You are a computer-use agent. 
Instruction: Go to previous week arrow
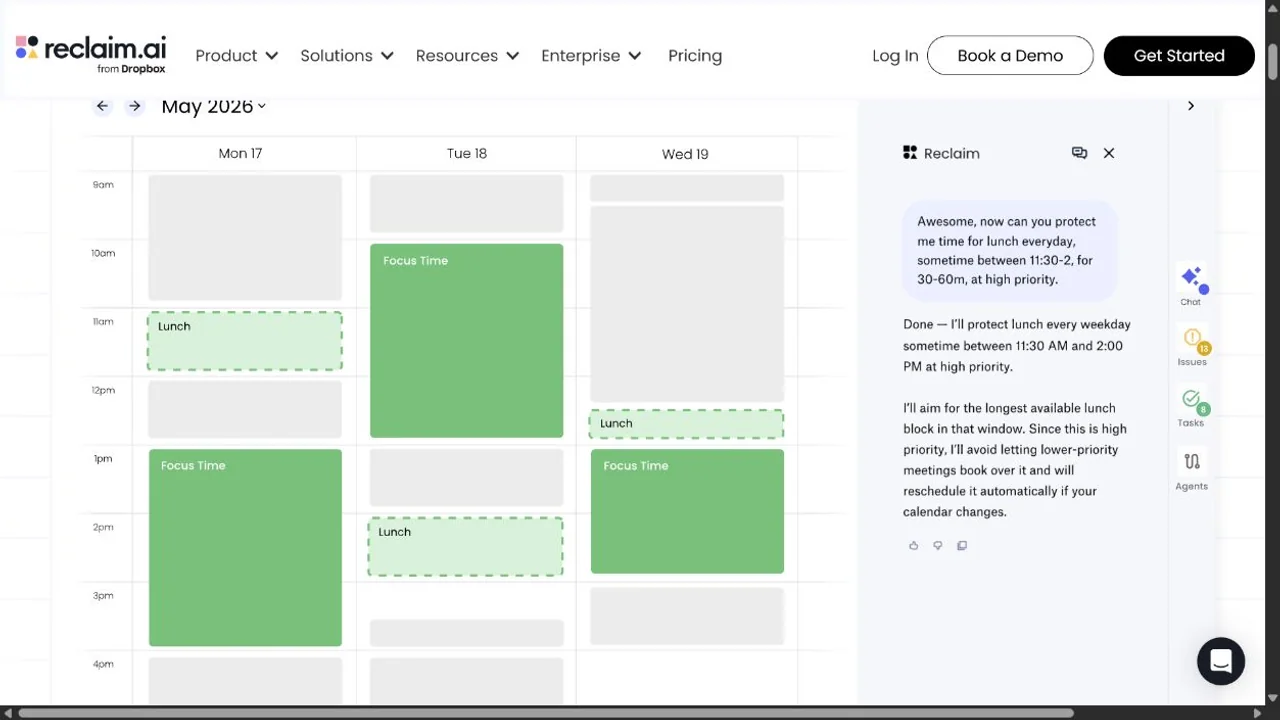click(102, 106)
